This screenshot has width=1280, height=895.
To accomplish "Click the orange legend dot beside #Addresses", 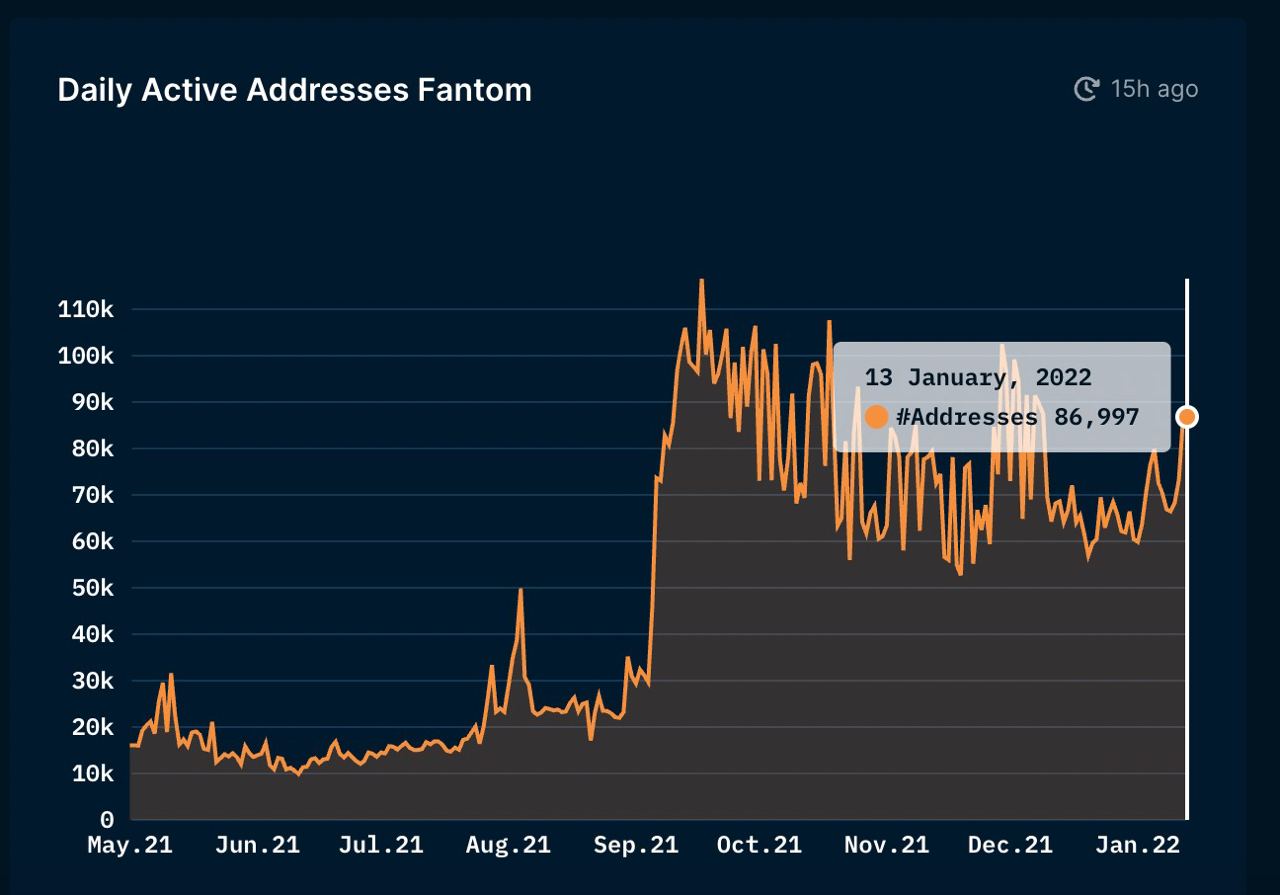I will point(876,417).
